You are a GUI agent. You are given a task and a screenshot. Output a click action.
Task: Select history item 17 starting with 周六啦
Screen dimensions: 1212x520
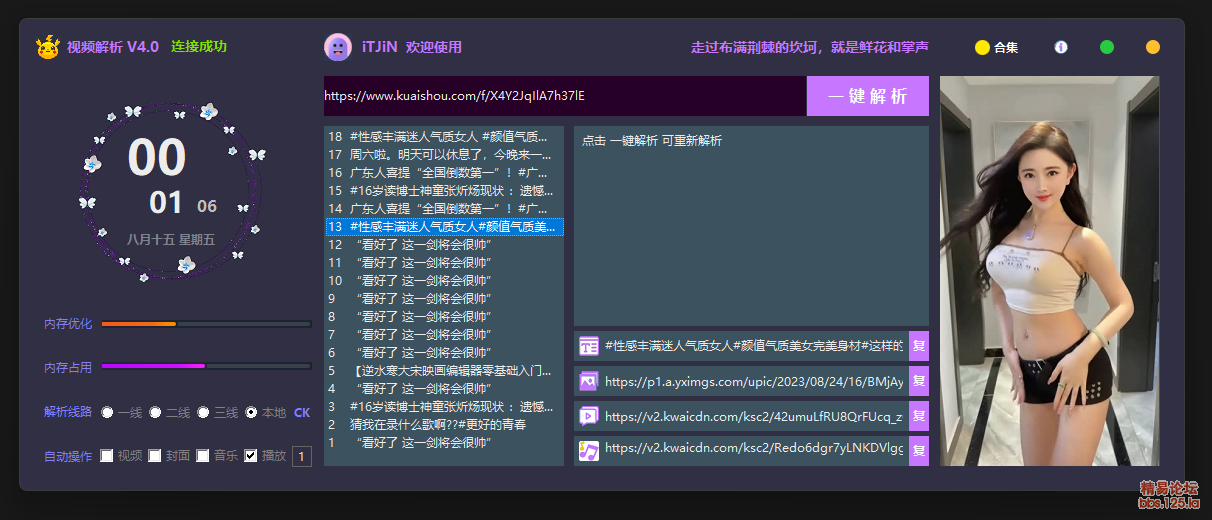[x=443, y=155]
